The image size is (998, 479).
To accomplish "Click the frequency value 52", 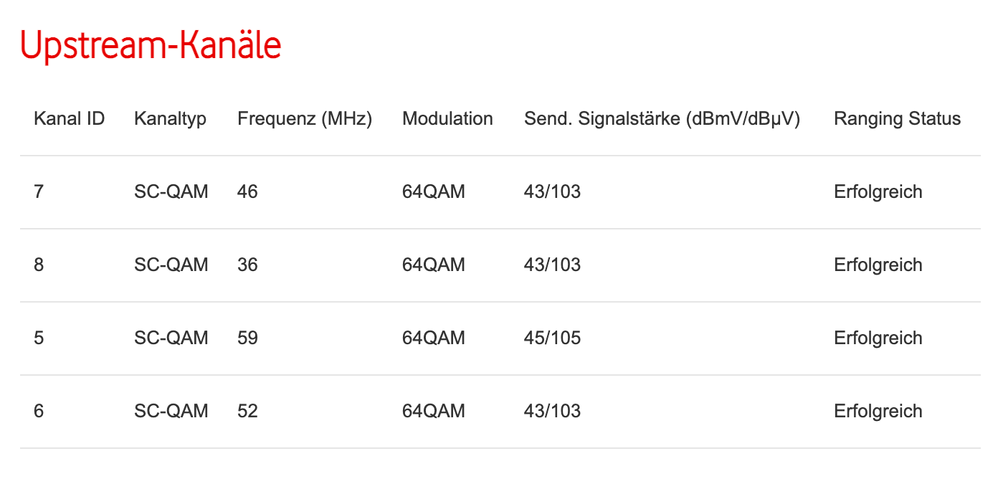I will pos(247,411).
